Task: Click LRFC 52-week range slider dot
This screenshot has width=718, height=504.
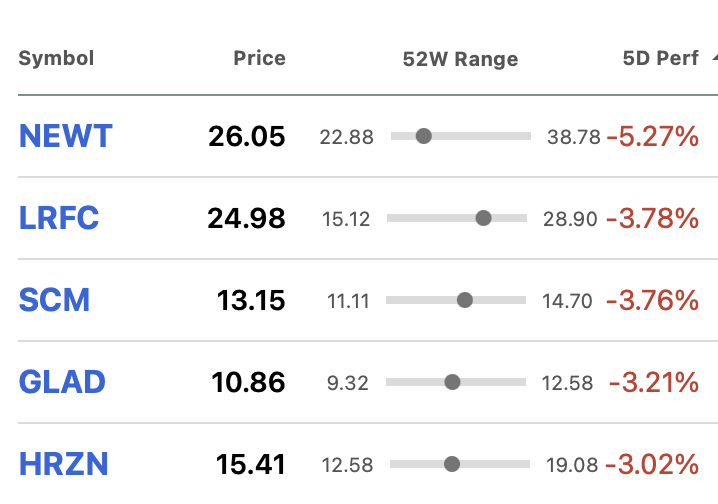Action: click(483, 218)
